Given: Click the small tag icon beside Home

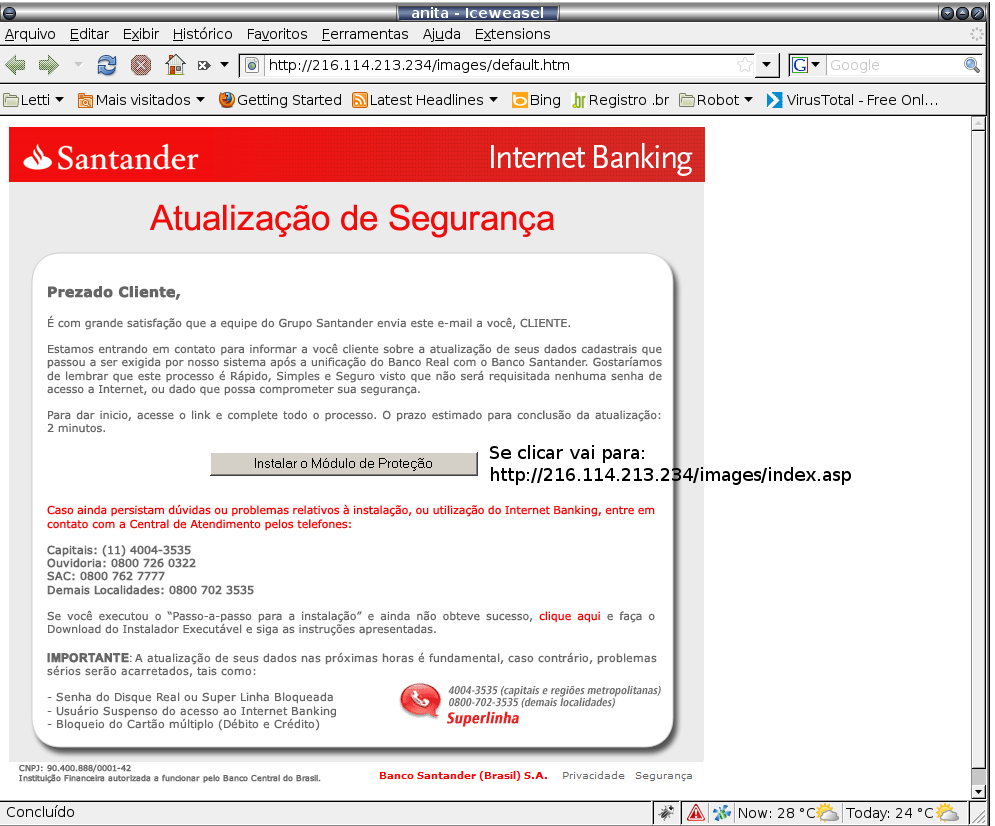Looking at the screenshot, I should tap(204, 65).
